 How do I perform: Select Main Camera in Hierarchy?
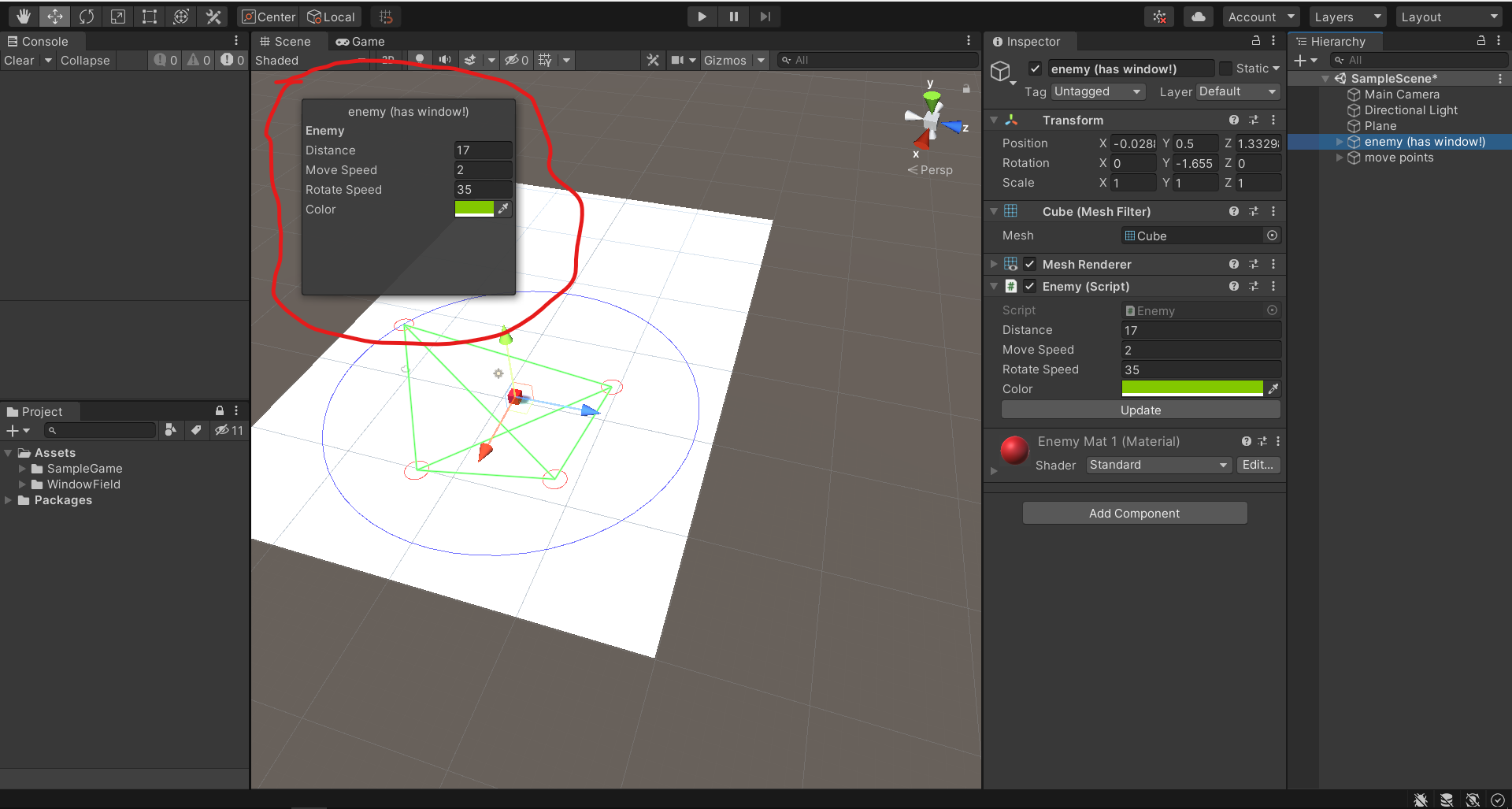click(x=1402, y=95)
